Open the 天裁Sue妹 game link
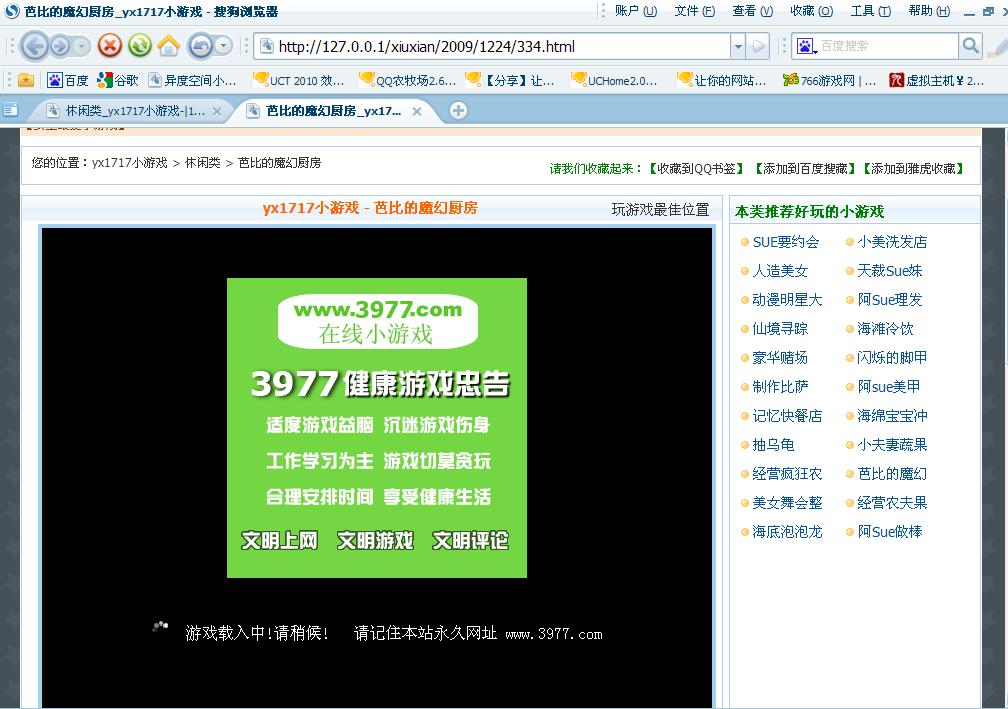Image resolution: width=1008 pixels, height=709 pixels. pyautogui.click(x=890, y=271)
